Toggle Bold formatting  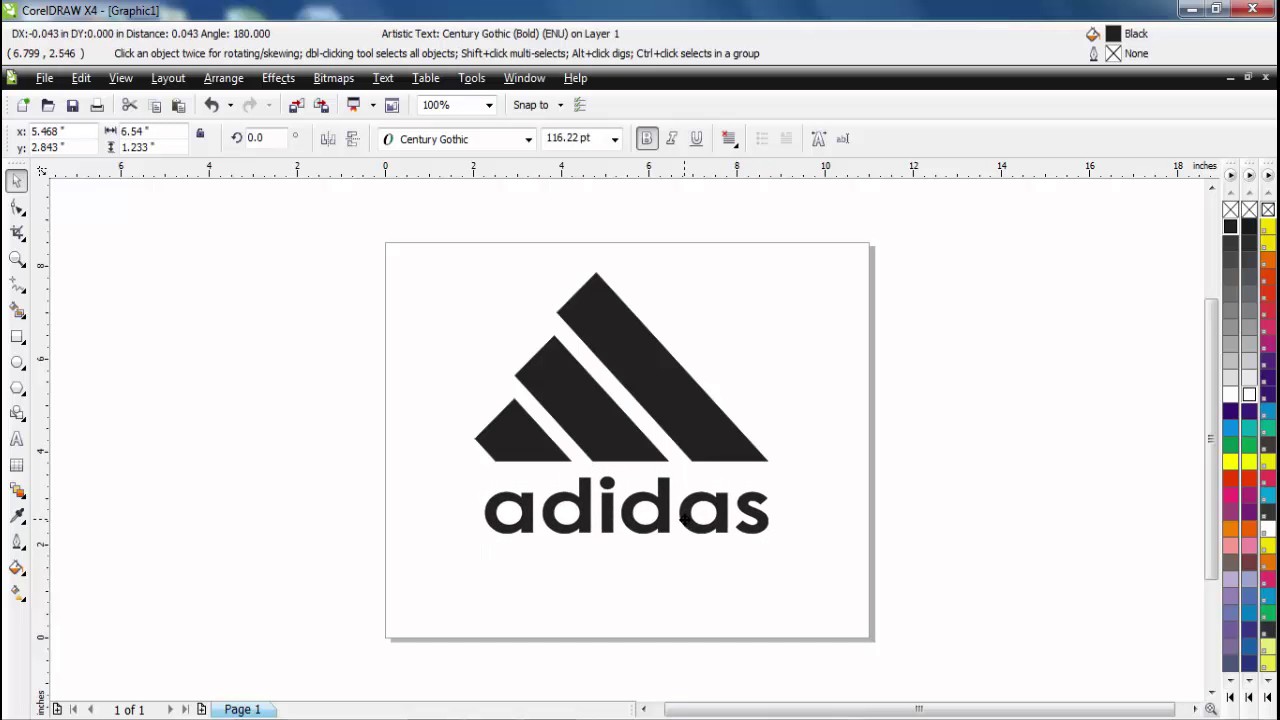(647, 139)
